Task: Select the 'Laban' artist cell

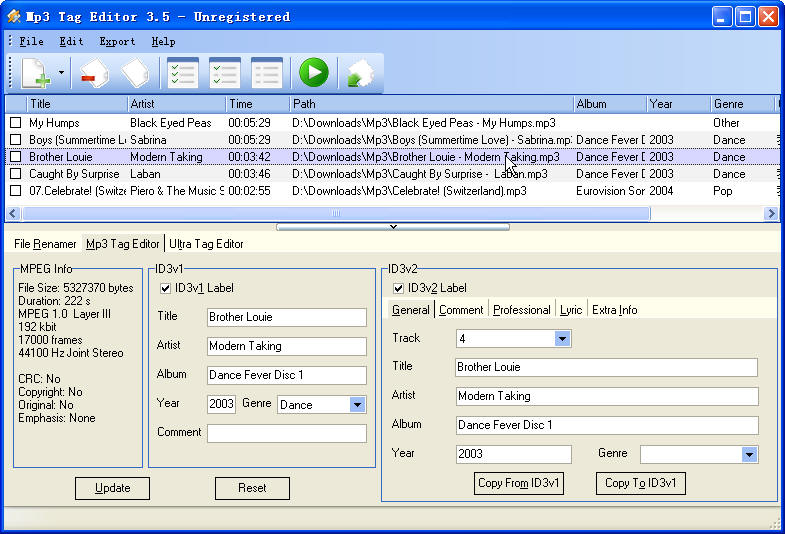Action: pyautogui.click(x=145, y=174)
